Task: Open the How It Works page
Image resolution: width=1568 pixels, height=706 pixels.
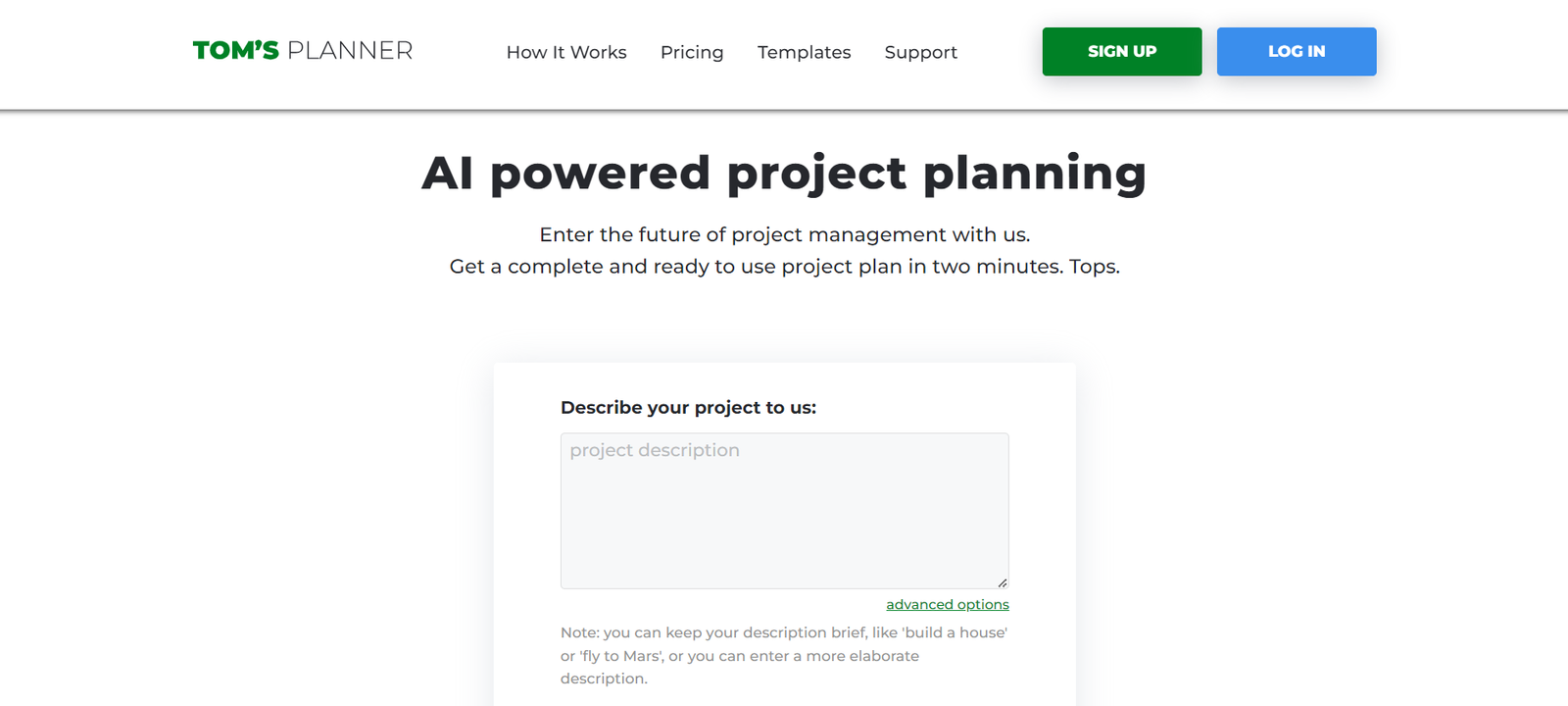Action: [x=565, y=52]
